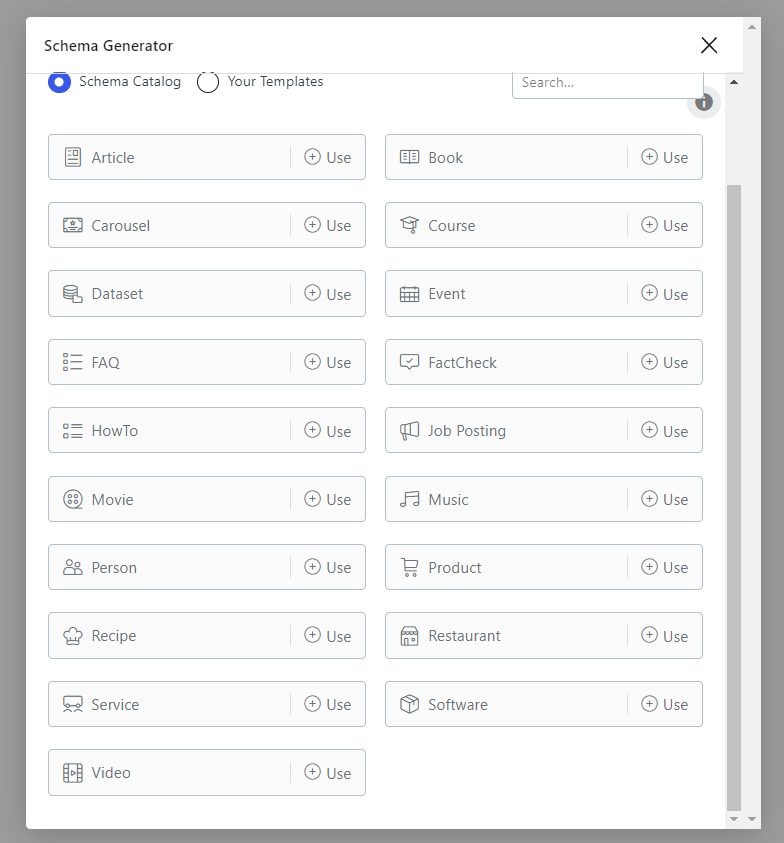This screenshot has height=843, width=784.
Task: Click the inner scrollbar up arrow
Action: point(733,82)
